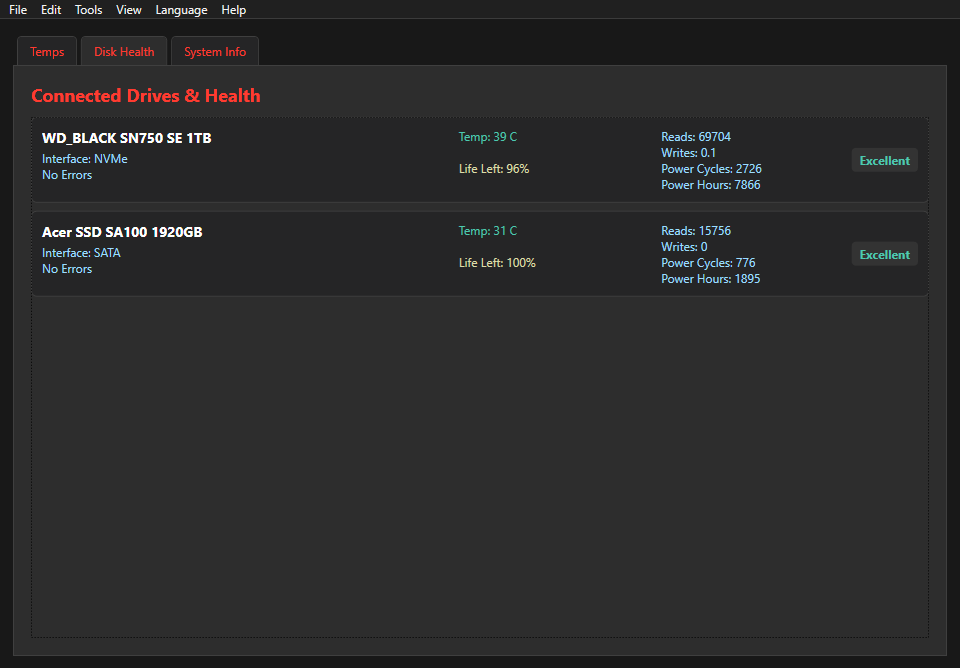Click Interface: SATA text

coord(81,253)
